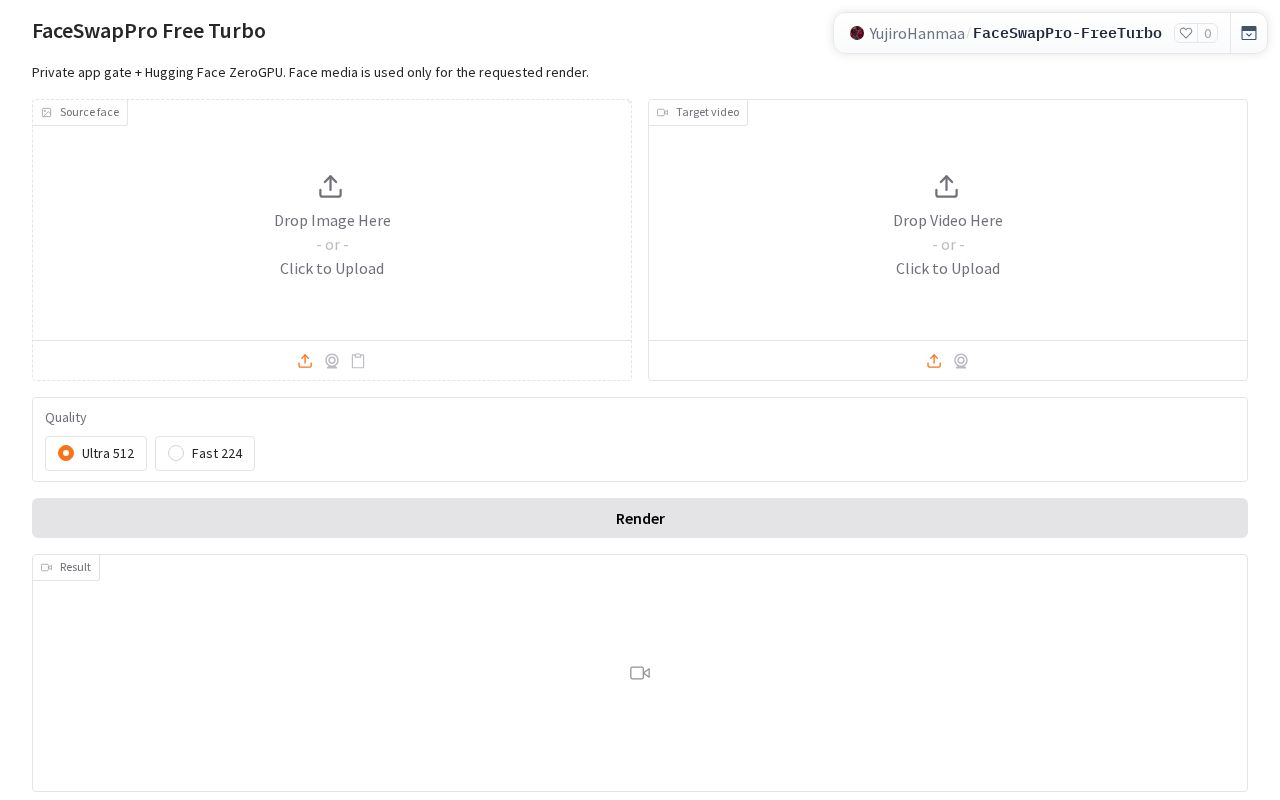Image resolution: width=1280 pixels, height=800 pixels.
Task: Open the FaceSwapPro-FreeTurbo Space link
Action: 1067,34
